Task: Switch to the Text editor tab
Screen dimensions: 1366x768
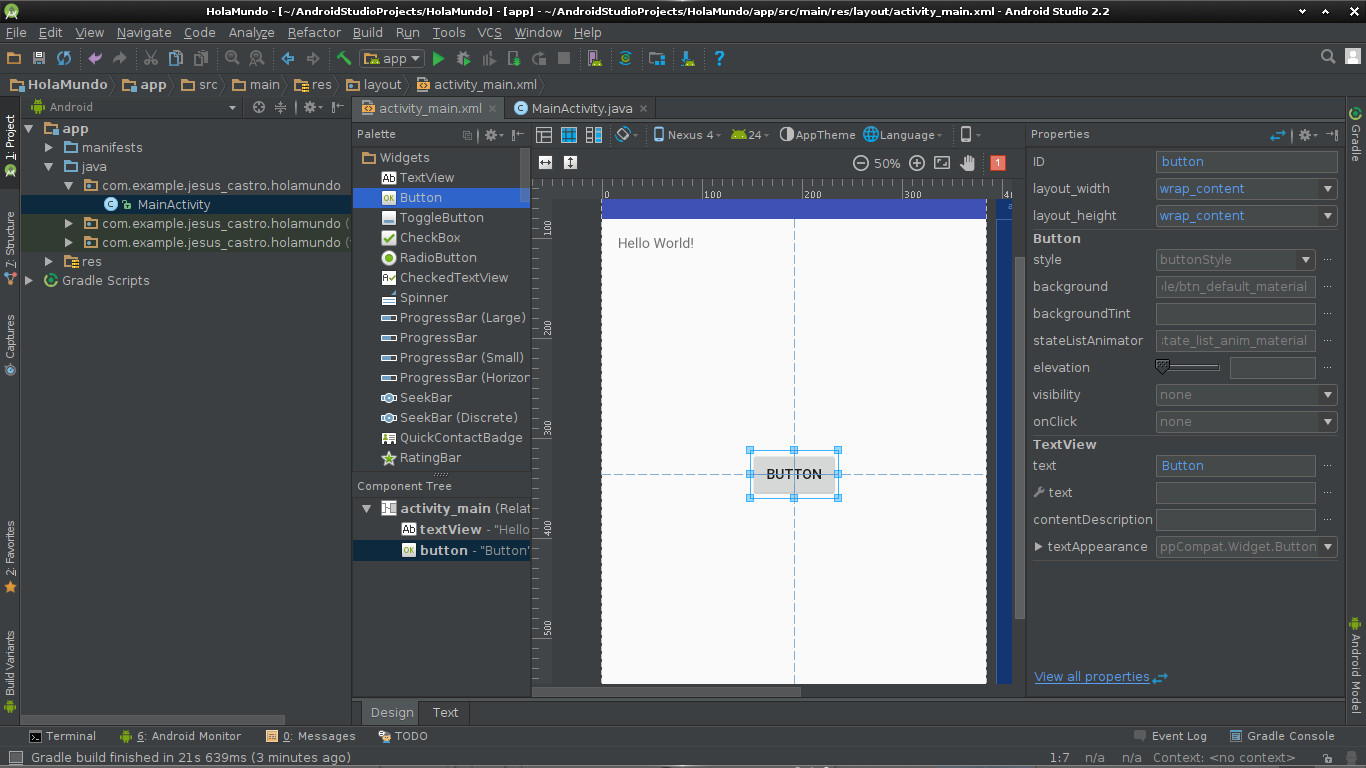Action: (445, 713)
